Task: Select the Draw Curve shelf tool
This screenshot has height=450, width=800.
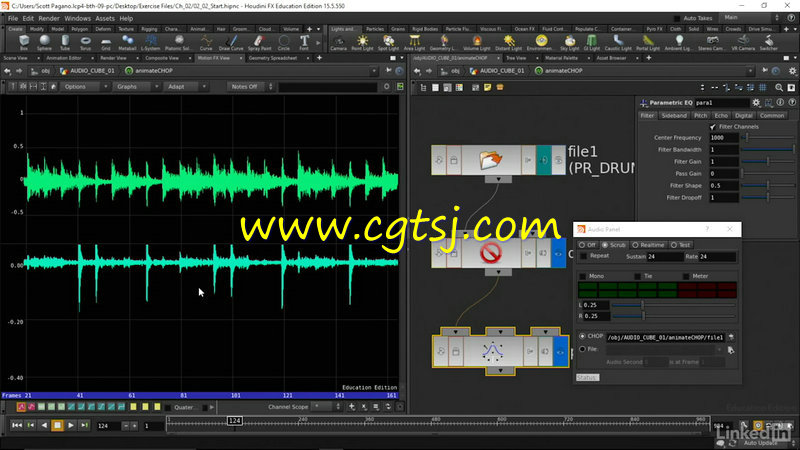Action: point(231,42)
